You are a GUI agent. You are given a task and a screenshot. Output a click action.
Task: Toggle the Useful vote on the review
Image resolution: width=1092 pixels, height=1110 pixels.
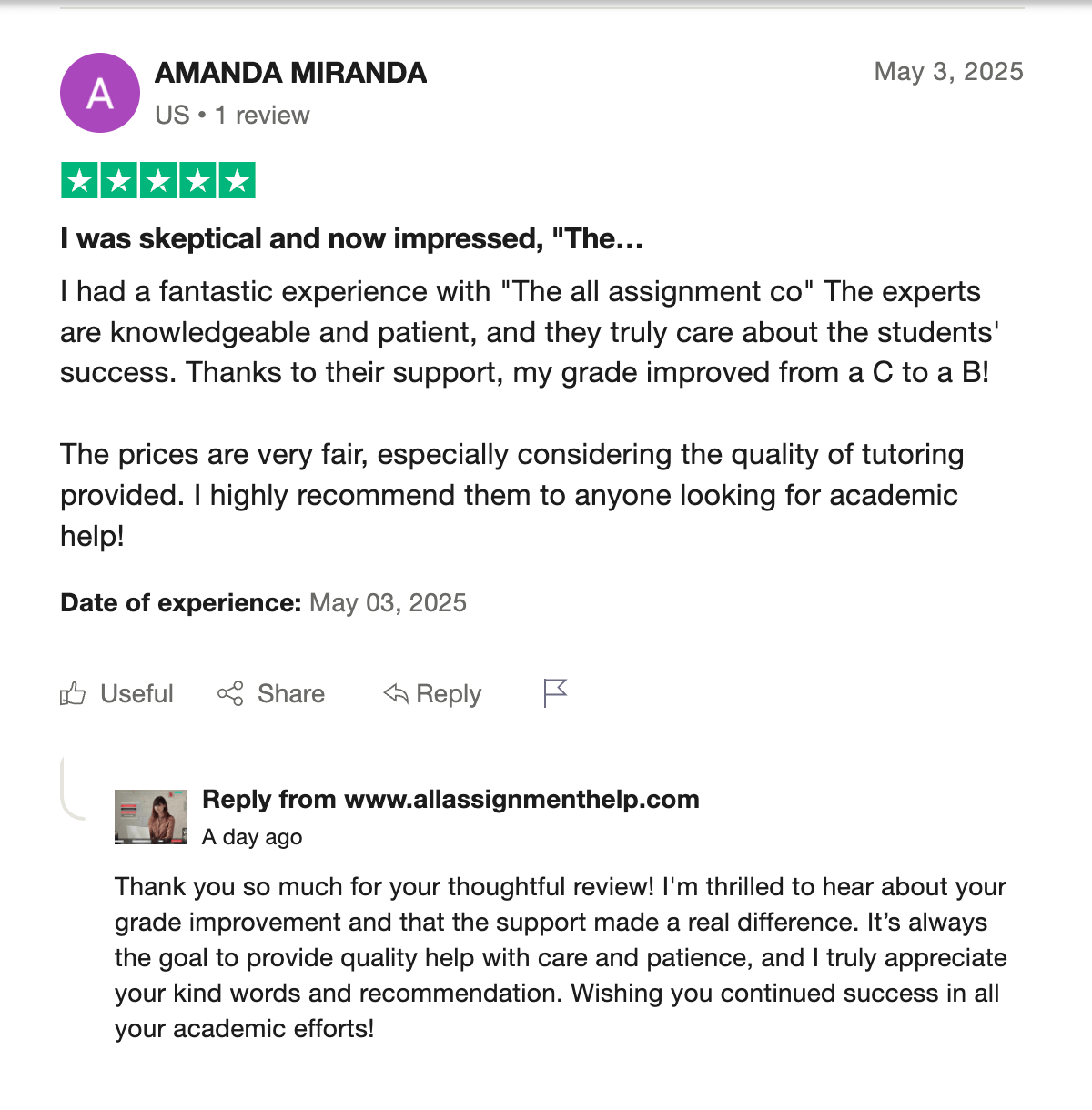[x=116, y=693]
